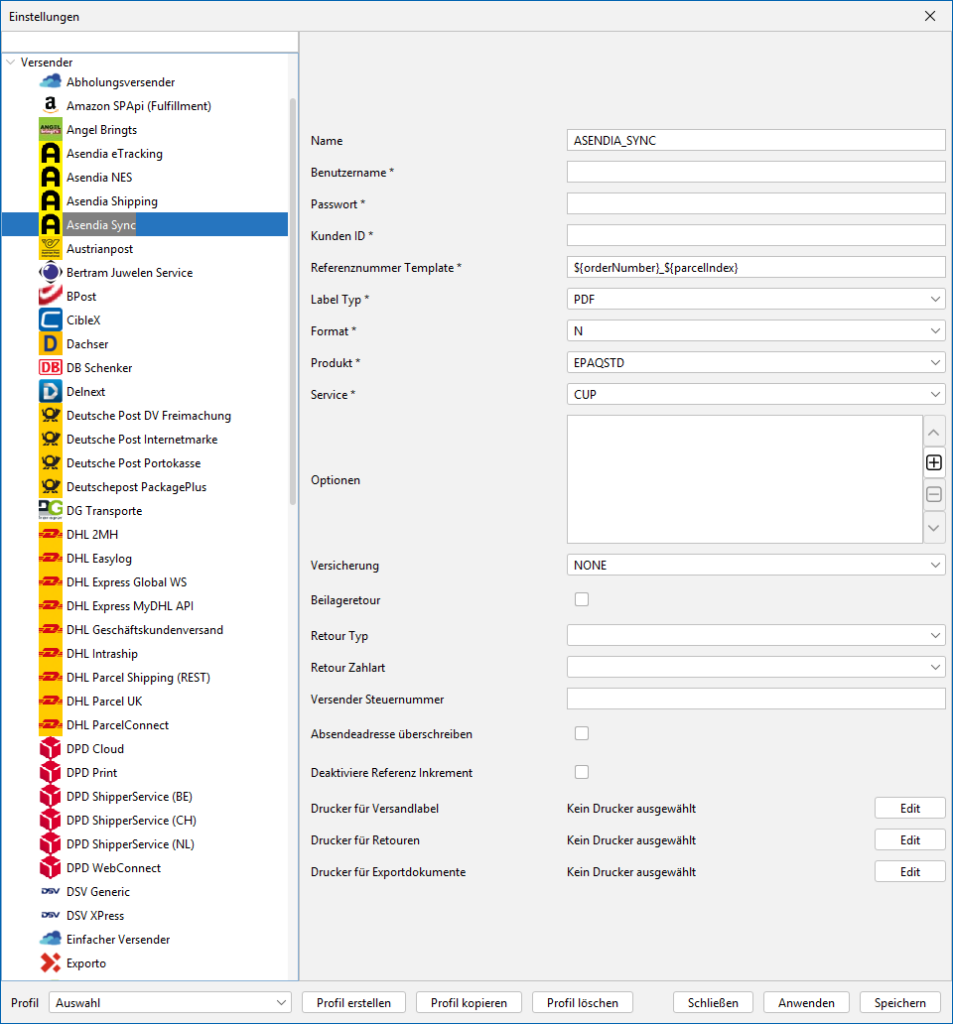
Task: Click the Exporto red X icon
Action: coord(50,963)
